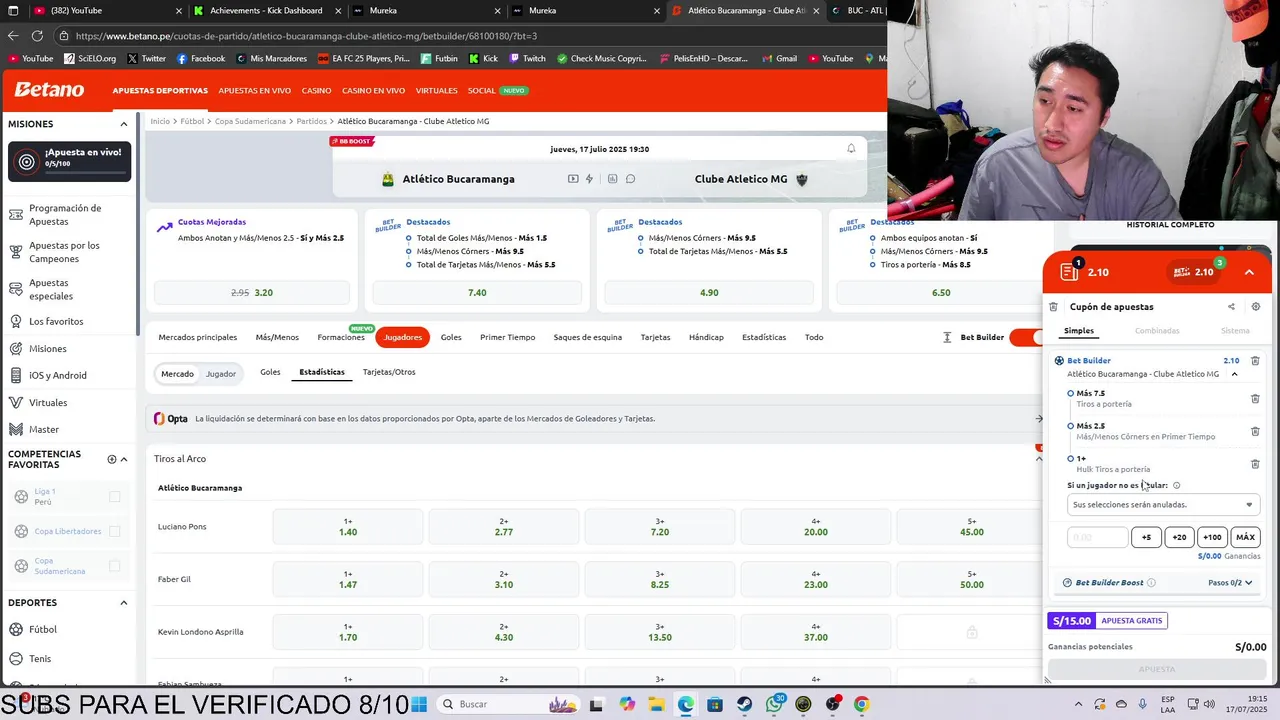
Task: Select the Tarjetas/Otros sub-tab
Action: coord(389,372)
